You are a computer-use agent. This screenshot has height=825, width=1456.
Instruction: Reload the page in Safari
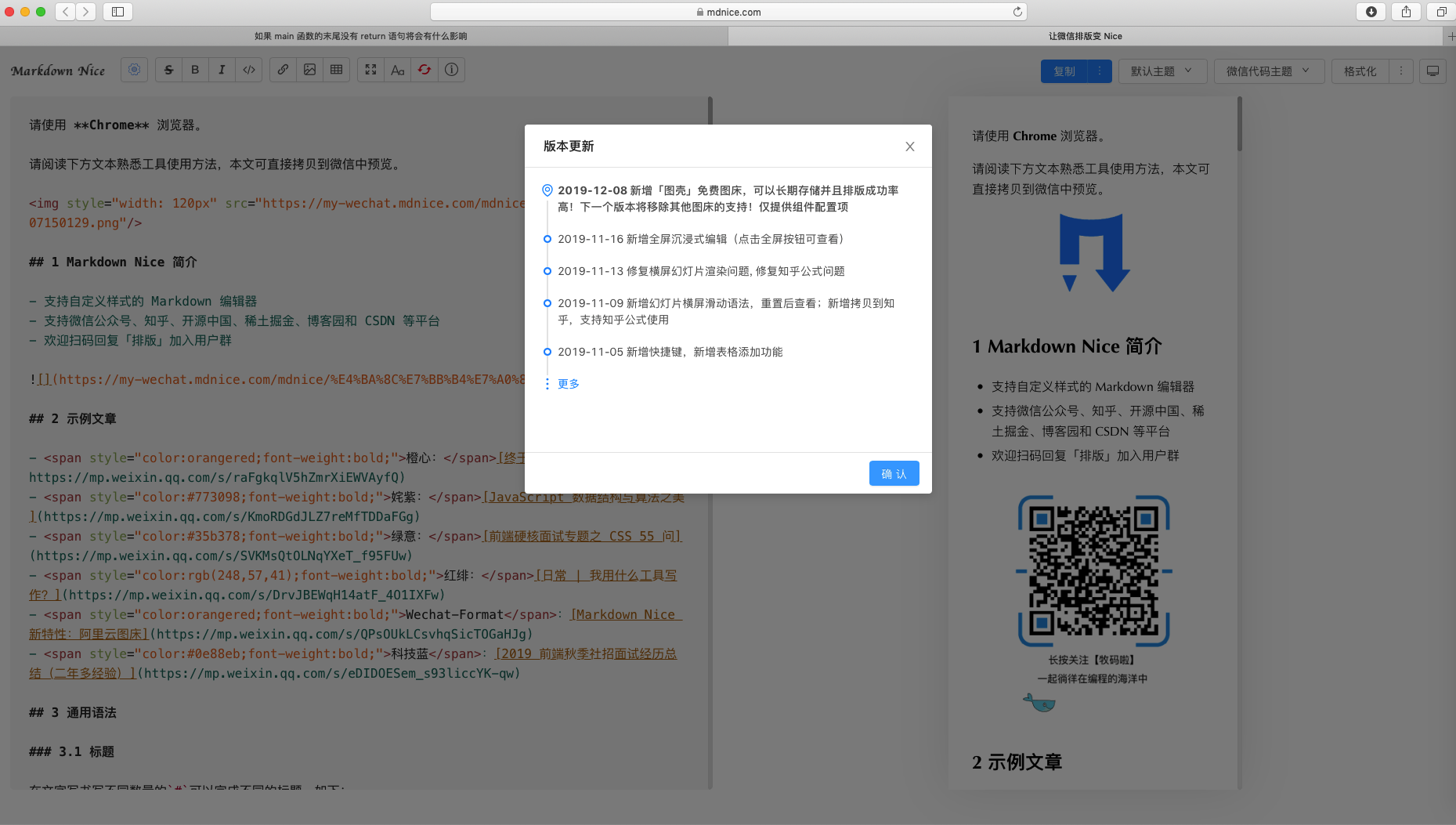pos(1017,12)
